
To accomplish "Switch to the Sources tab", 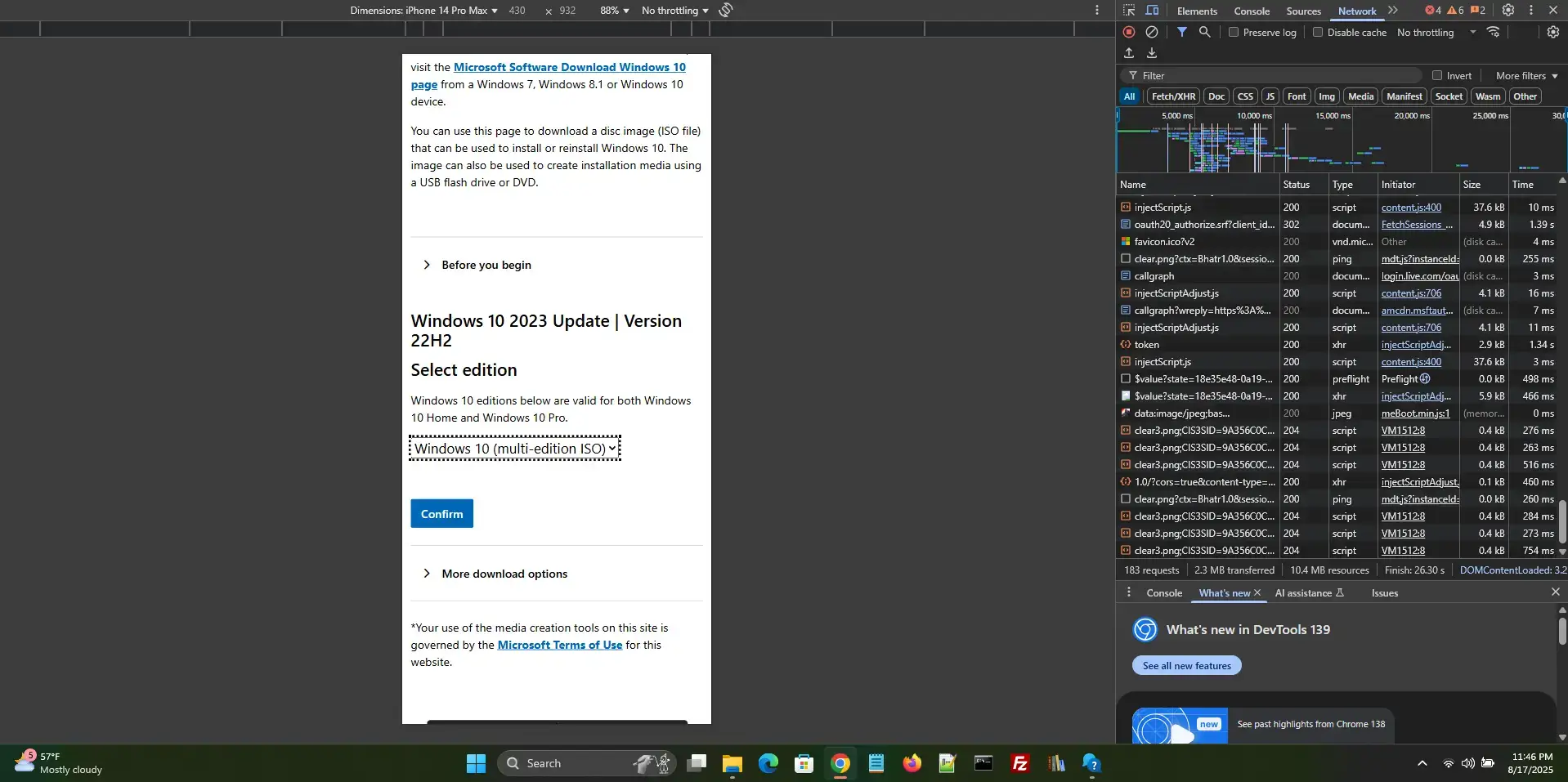I will pyautogui.click(x=1303, y=11).
